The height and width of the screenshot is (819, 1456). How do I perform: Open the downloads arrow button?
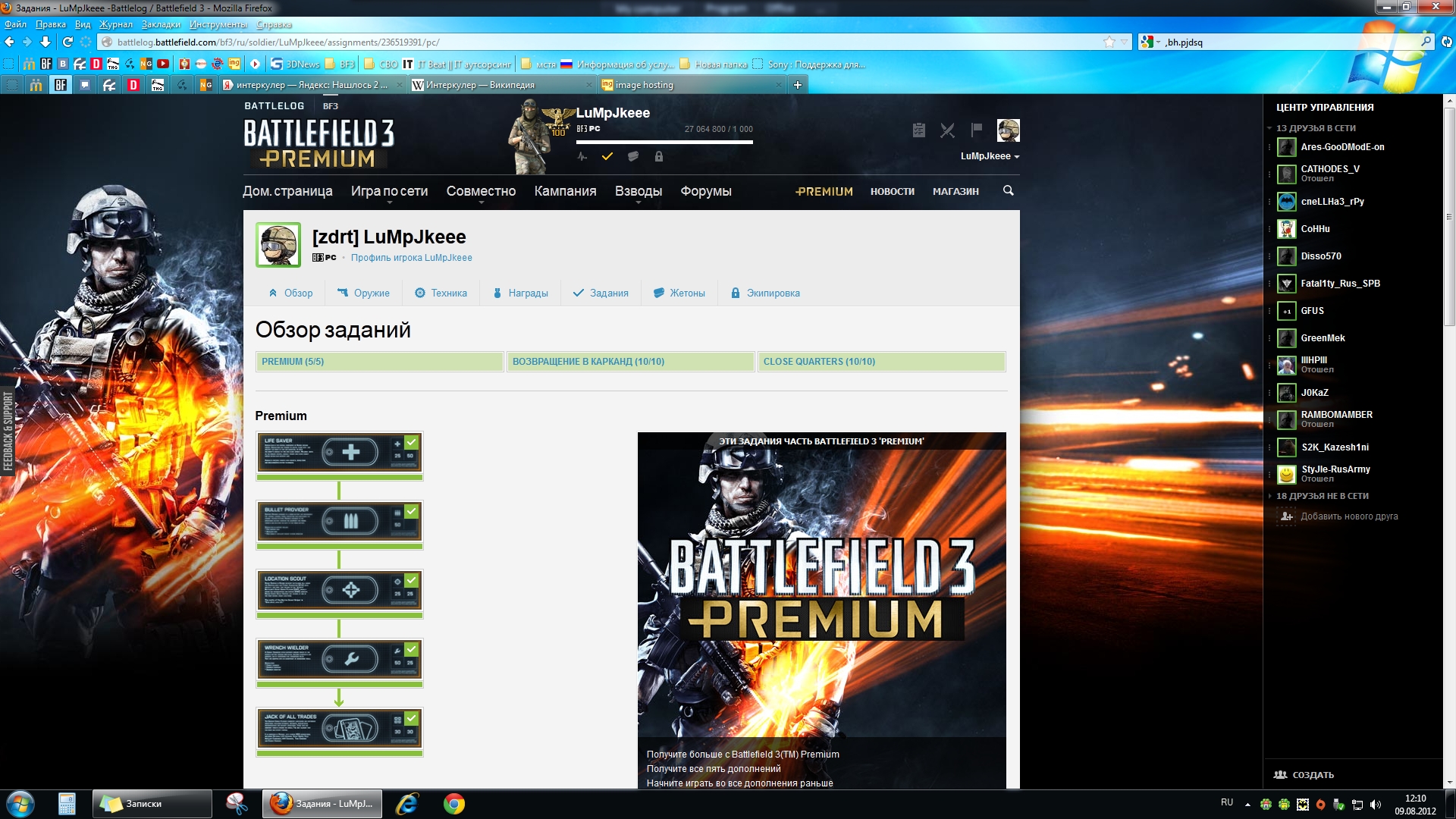pos(45,42)
